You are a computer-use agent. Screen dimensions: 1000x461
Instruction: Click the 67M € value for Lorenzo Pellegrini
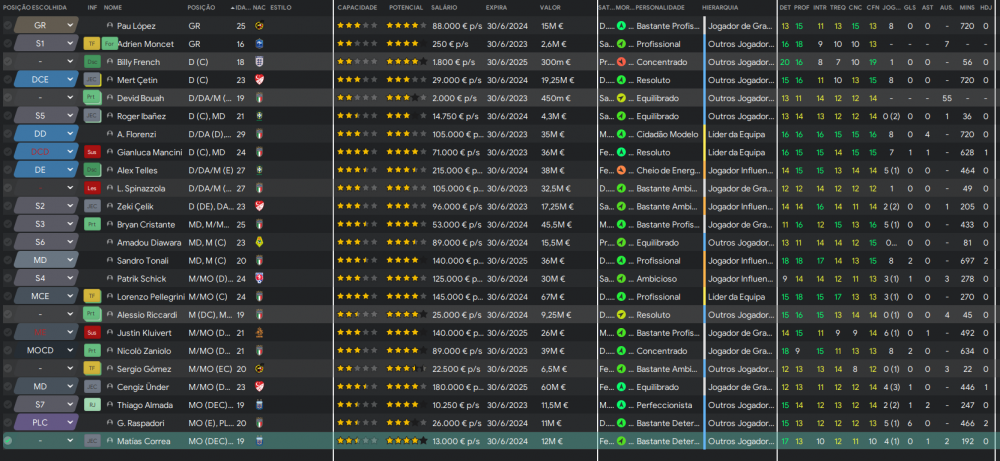point(552,296)
